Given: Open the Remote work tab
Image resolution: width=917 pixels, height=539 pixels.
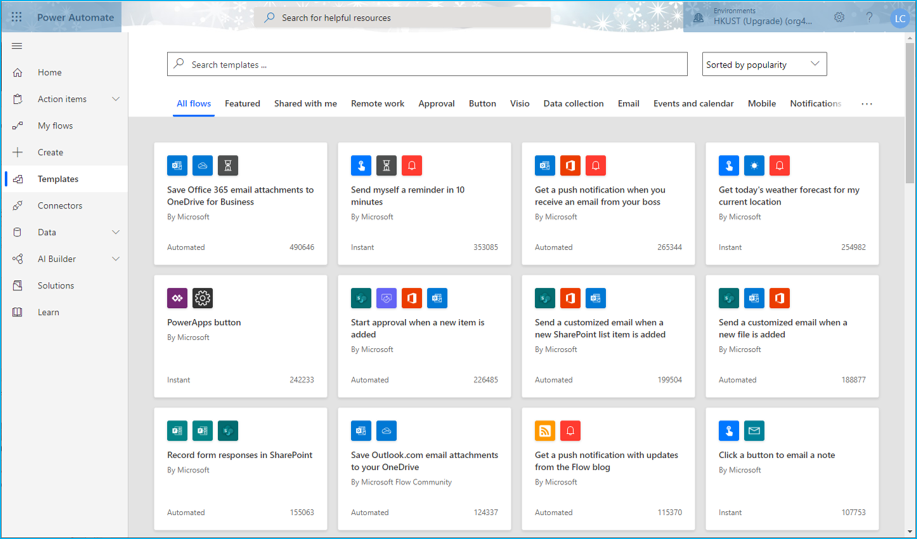Looking at the screenshot, I should tap(377, 103).
